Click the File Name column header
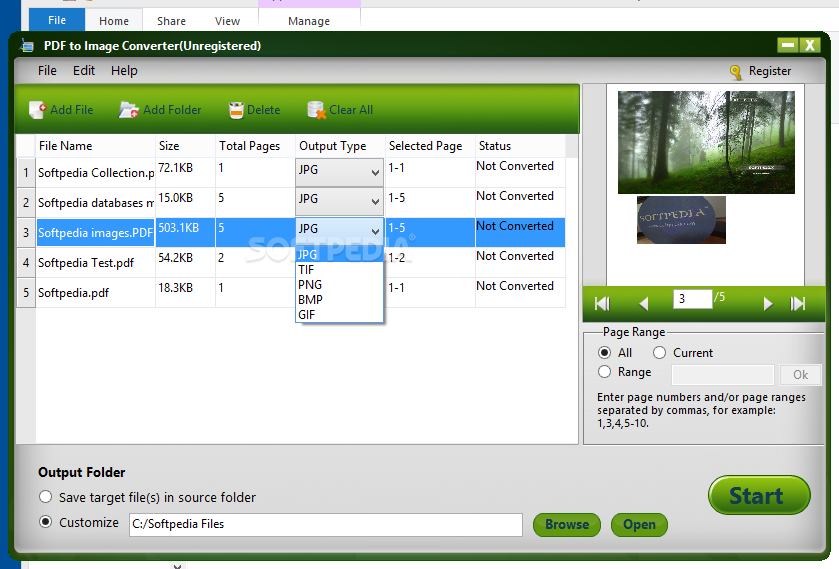The width and height of the screenshot is (839, 569). pyautogui.click(x=95, y=146)
